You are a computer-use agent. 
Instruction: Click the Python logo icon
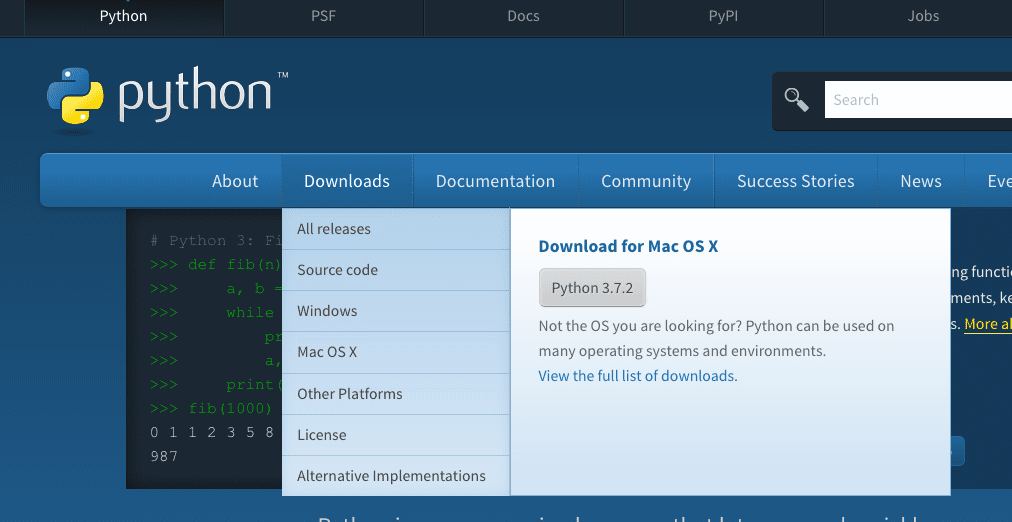[x=75, y=96]
